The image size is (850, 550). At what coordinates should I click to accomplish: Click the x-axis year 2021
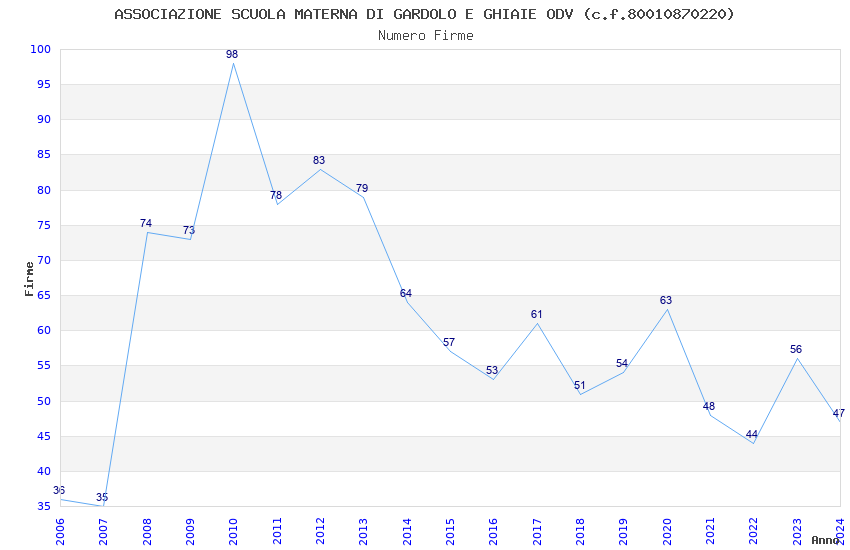(711, 532)
